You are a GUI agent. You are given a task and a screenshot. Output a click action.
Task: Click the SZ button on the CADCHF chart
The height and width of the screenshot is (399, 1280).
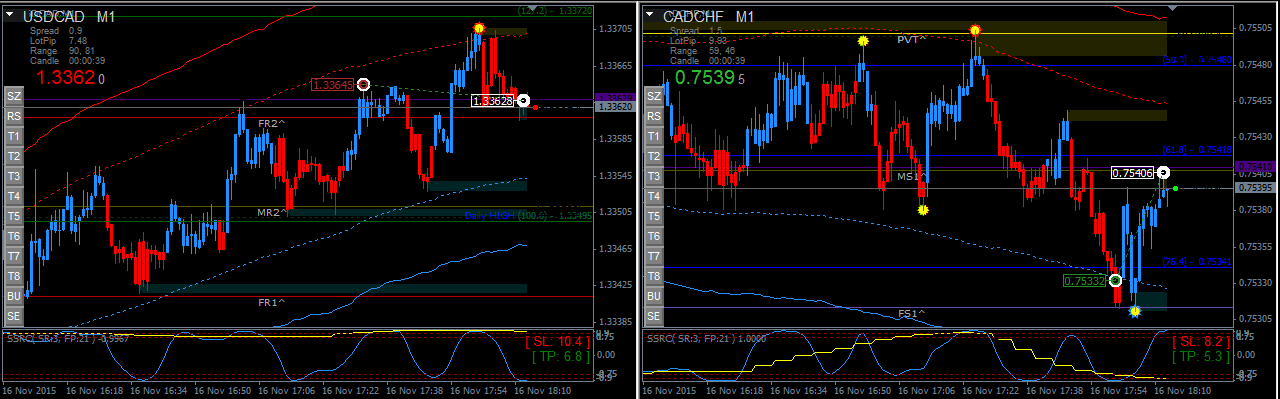(x=654, y=96)
